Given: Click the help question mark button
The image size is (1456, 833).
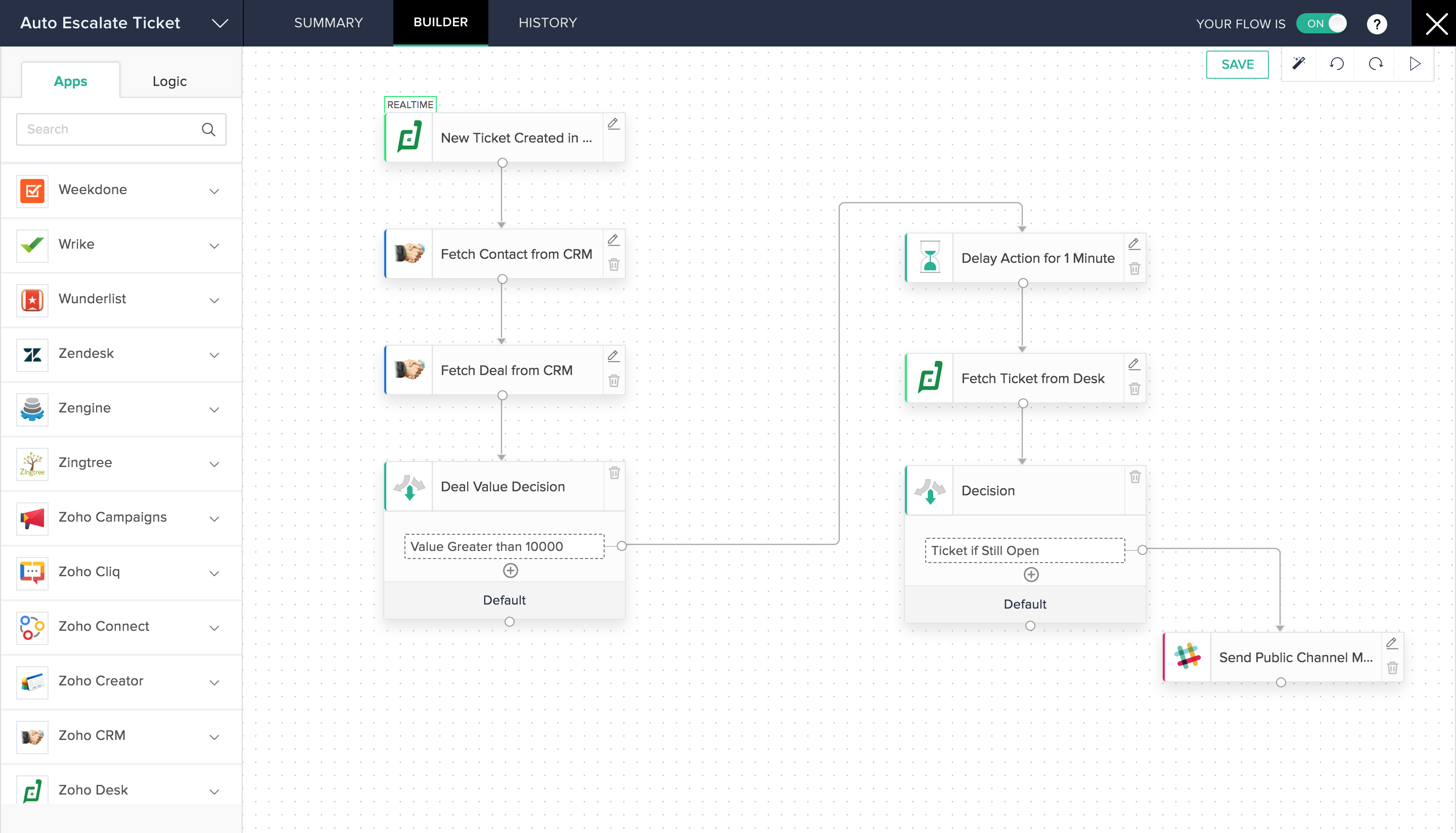Looking at the screenshot, I should (1377, 22).
